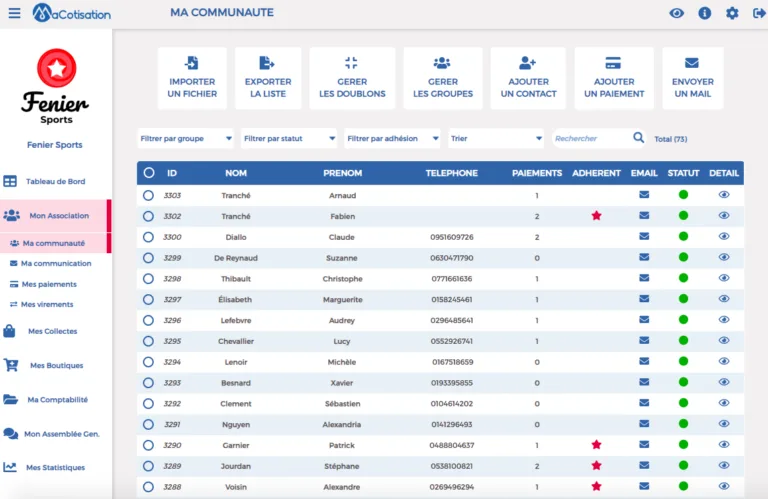Image resolution: width=768 pixels, height=499 pixels.
Task: Open settings gear icon in header
Action: pyautogui.click(x=732, y=13)
